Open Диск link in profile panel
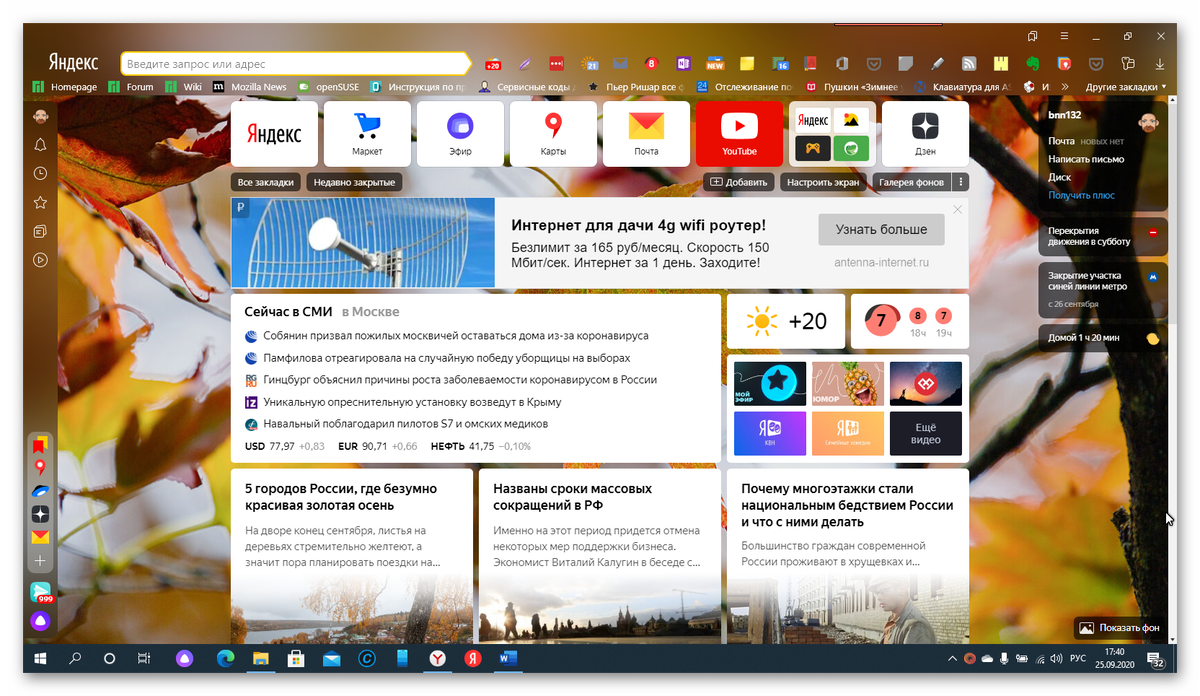1200x696 pixels. coord(1060,177)
